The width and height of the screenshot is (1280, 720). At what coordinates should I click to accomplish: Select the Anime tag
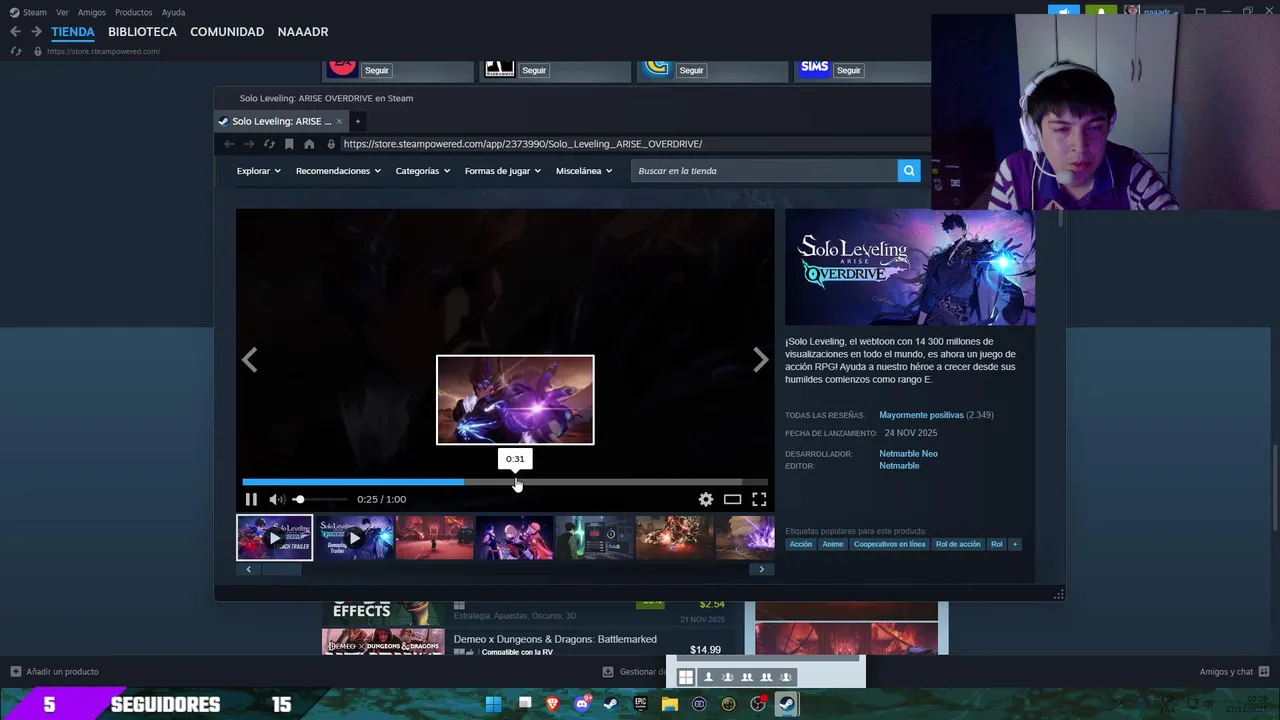coord(833,544)
